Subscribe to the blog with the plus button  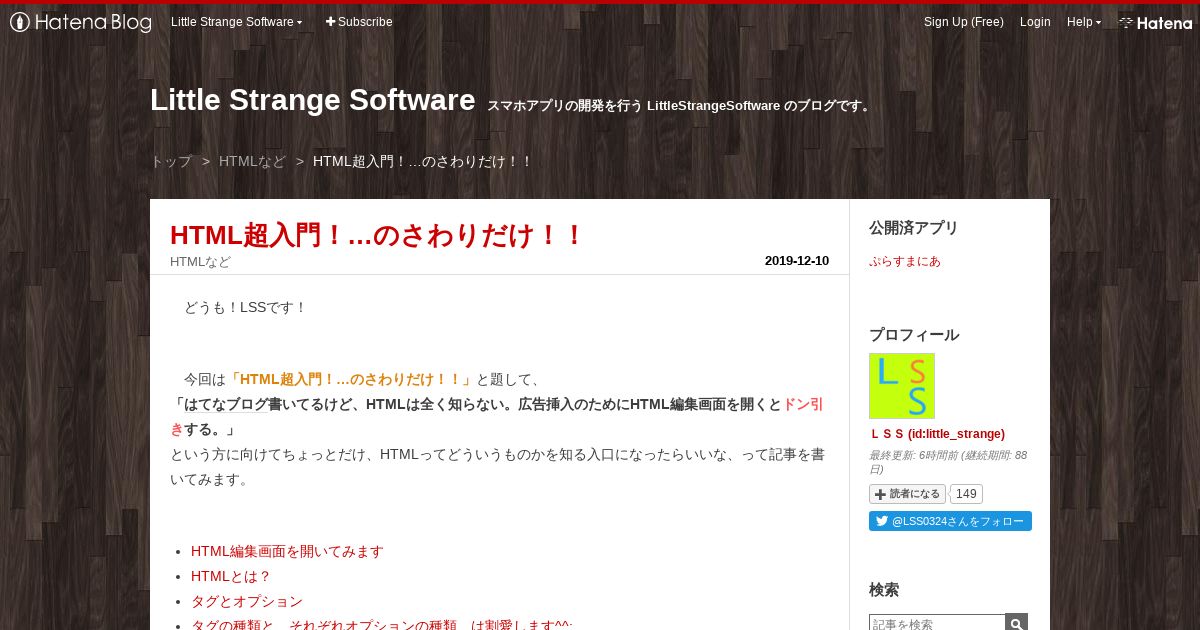coord(359,22)
